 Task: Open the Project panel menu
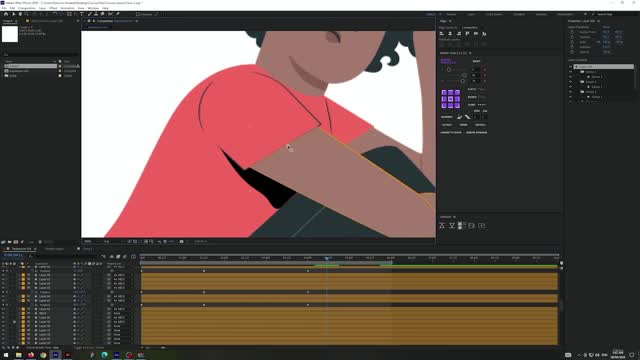point(16,21)
